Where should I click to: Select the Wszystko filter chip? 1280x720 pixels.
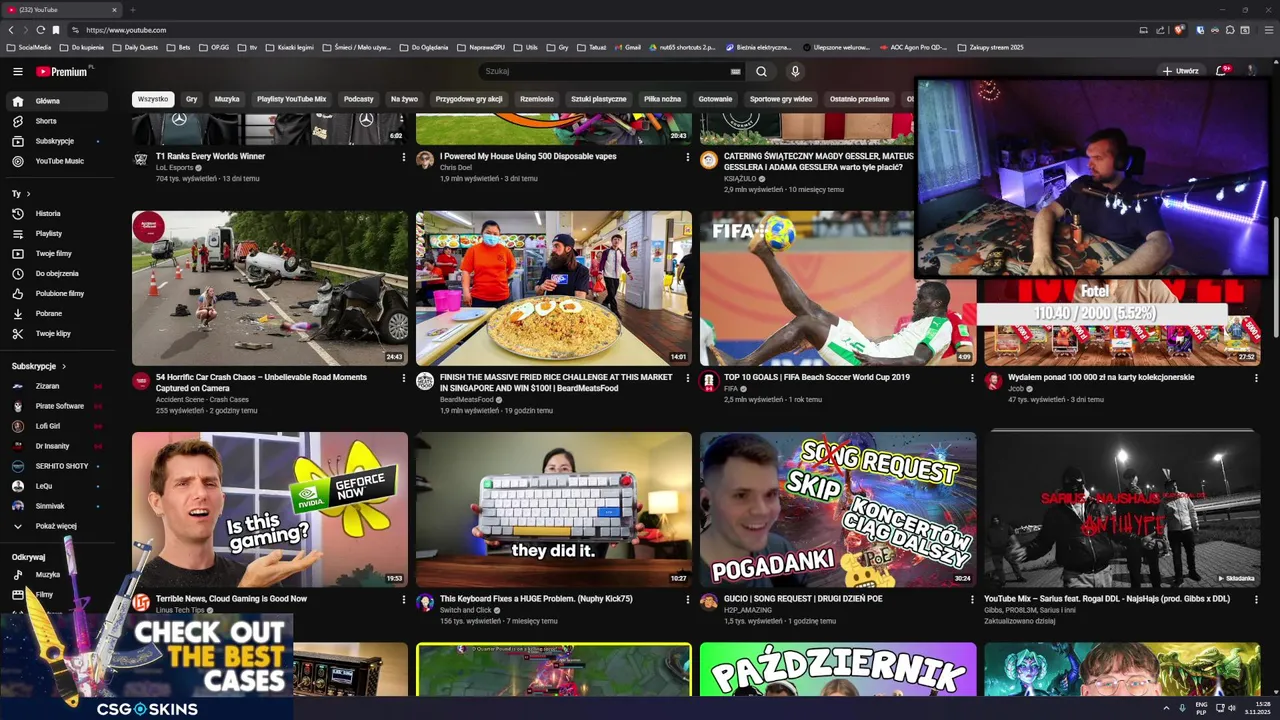153,99
